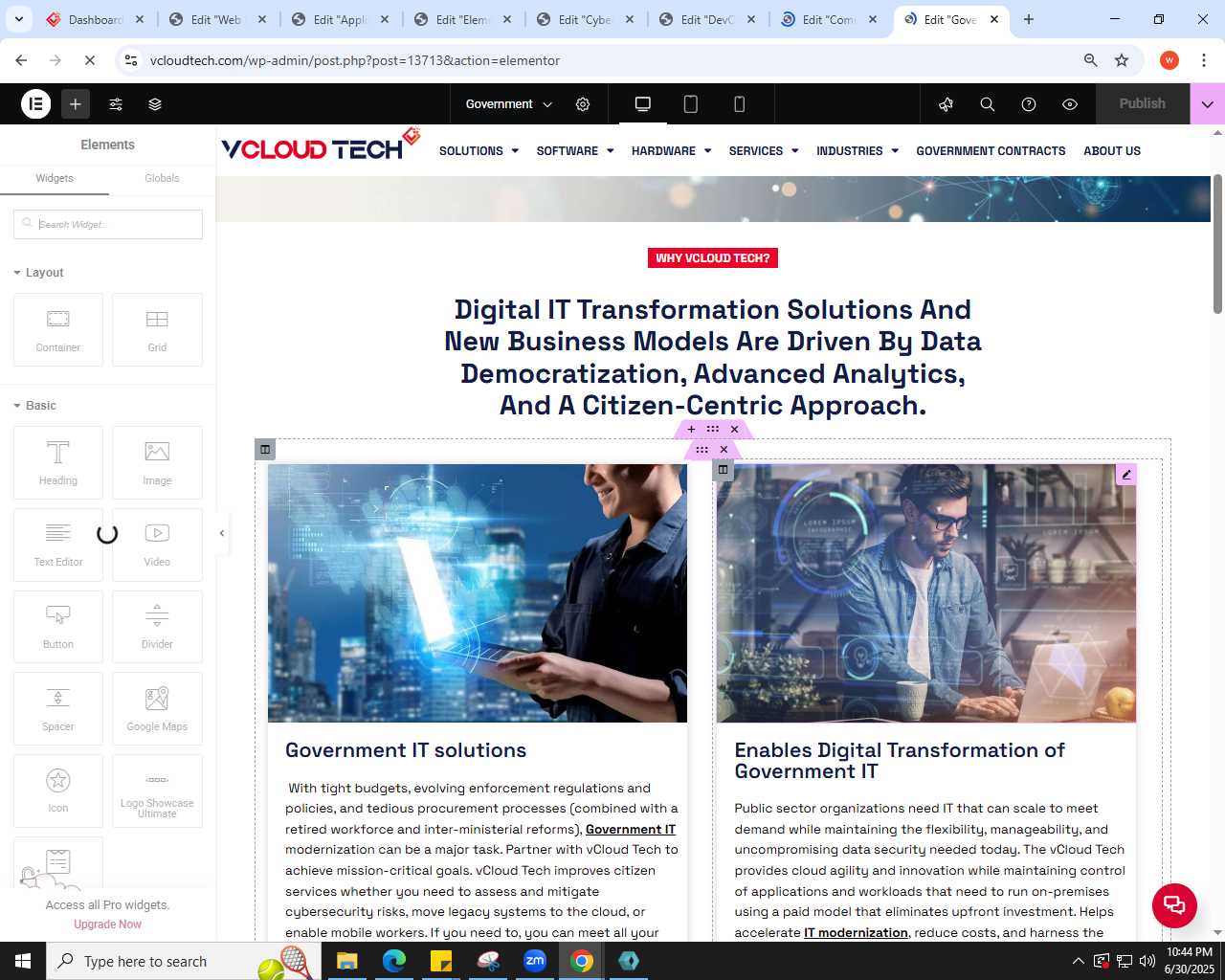Viewport: 1225px width, 980px height.
Task: Delete container via upper handle X
Action: [x=735, y=430]
